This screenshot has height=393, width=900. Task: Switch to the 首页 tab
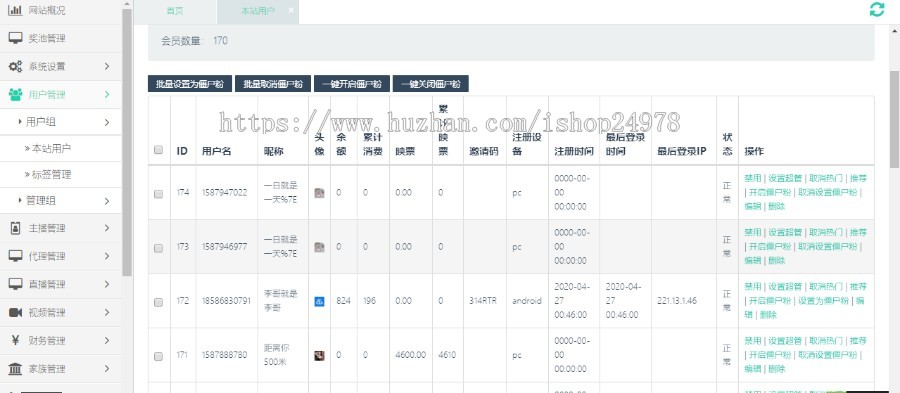pyautogui.click(x=175, y=11)
